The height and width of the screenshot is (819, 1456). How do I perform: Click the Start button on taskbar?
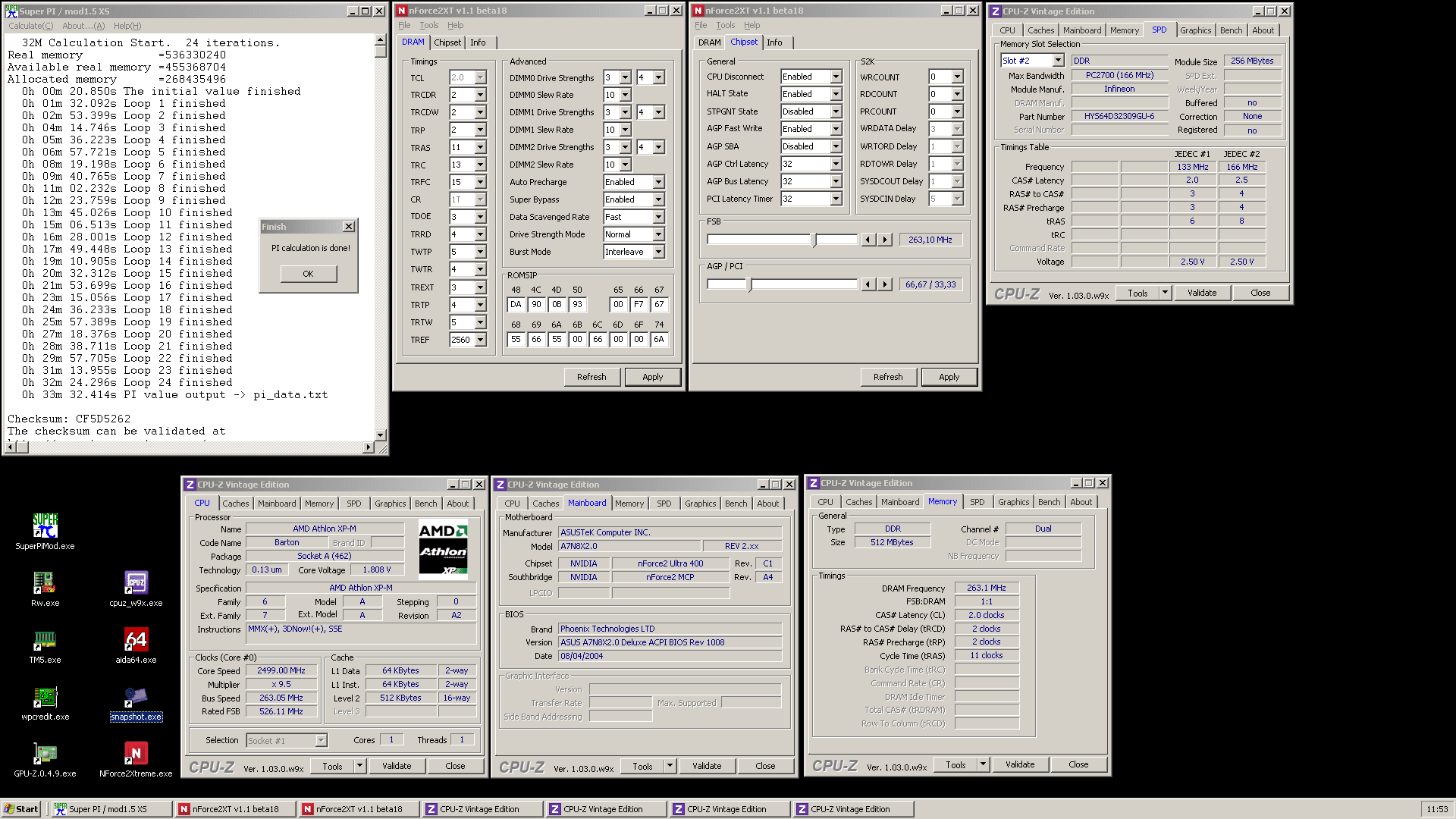point(20,809)
